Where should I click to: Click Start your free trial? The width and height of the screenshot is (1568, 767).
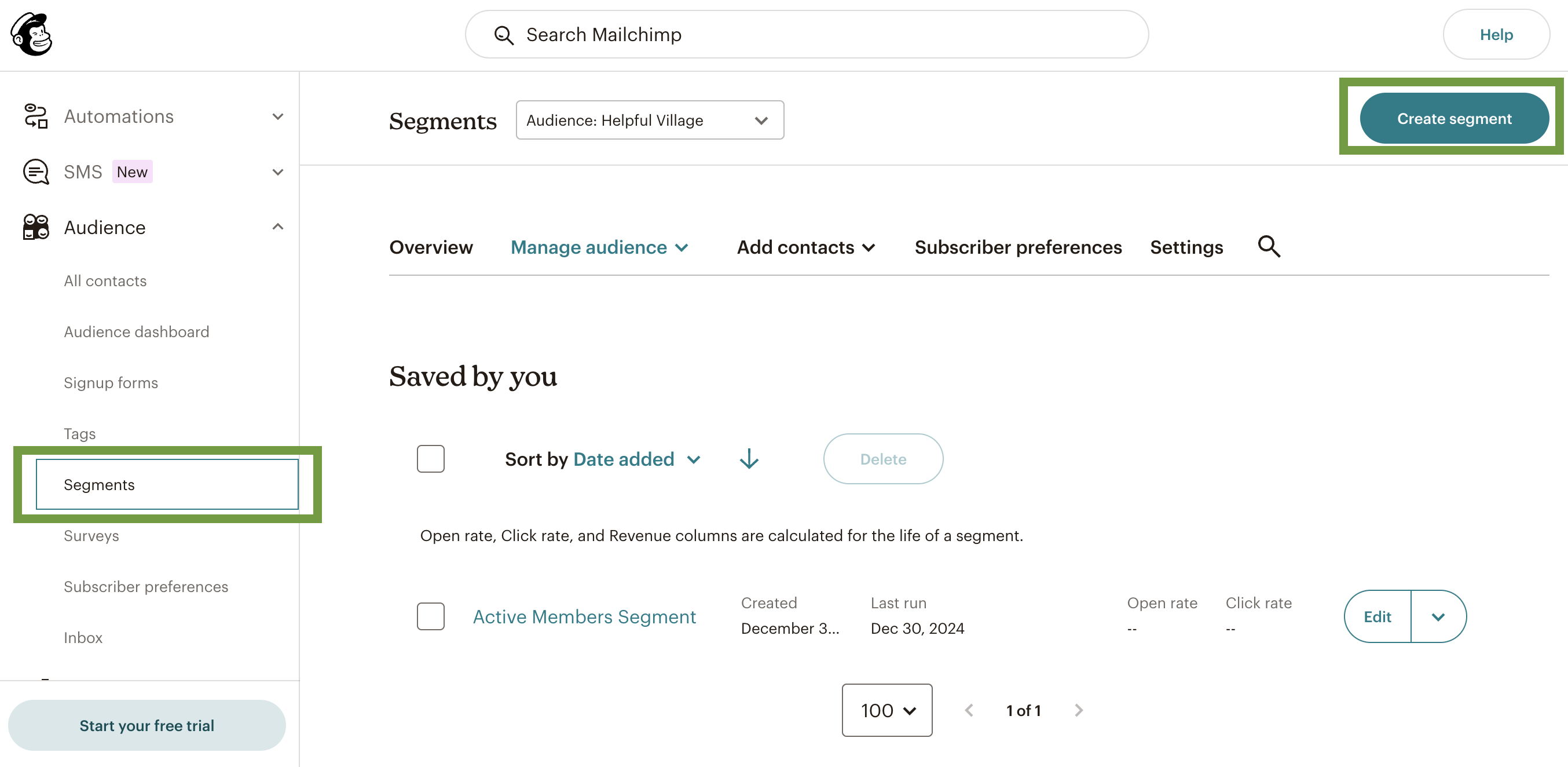[146, 725]
